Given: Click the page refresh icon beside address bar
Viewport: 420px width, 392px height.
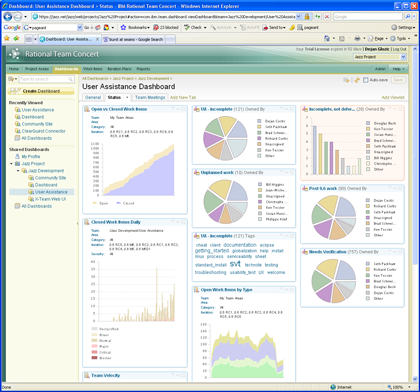Looking at the screenshot, I should click(x=318, y=16).
